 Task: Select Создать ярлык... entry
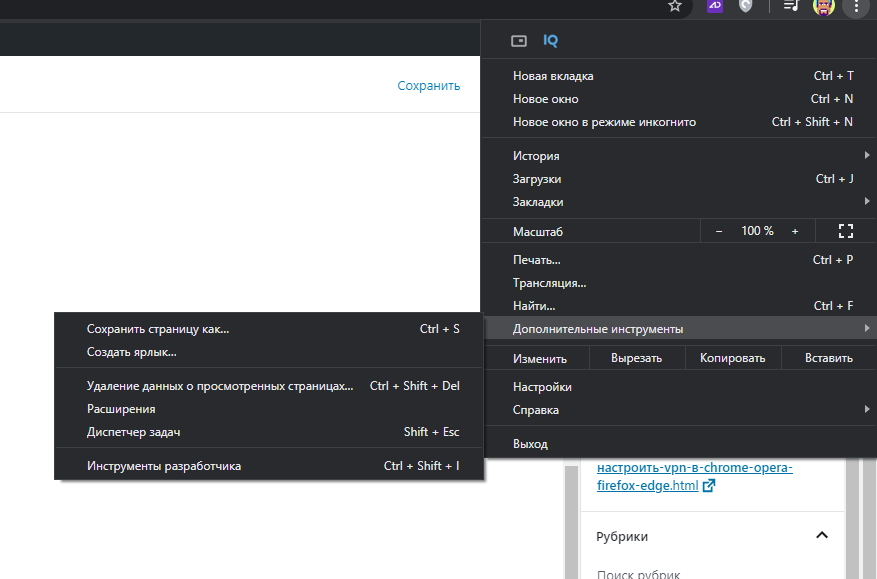(268, 352)
